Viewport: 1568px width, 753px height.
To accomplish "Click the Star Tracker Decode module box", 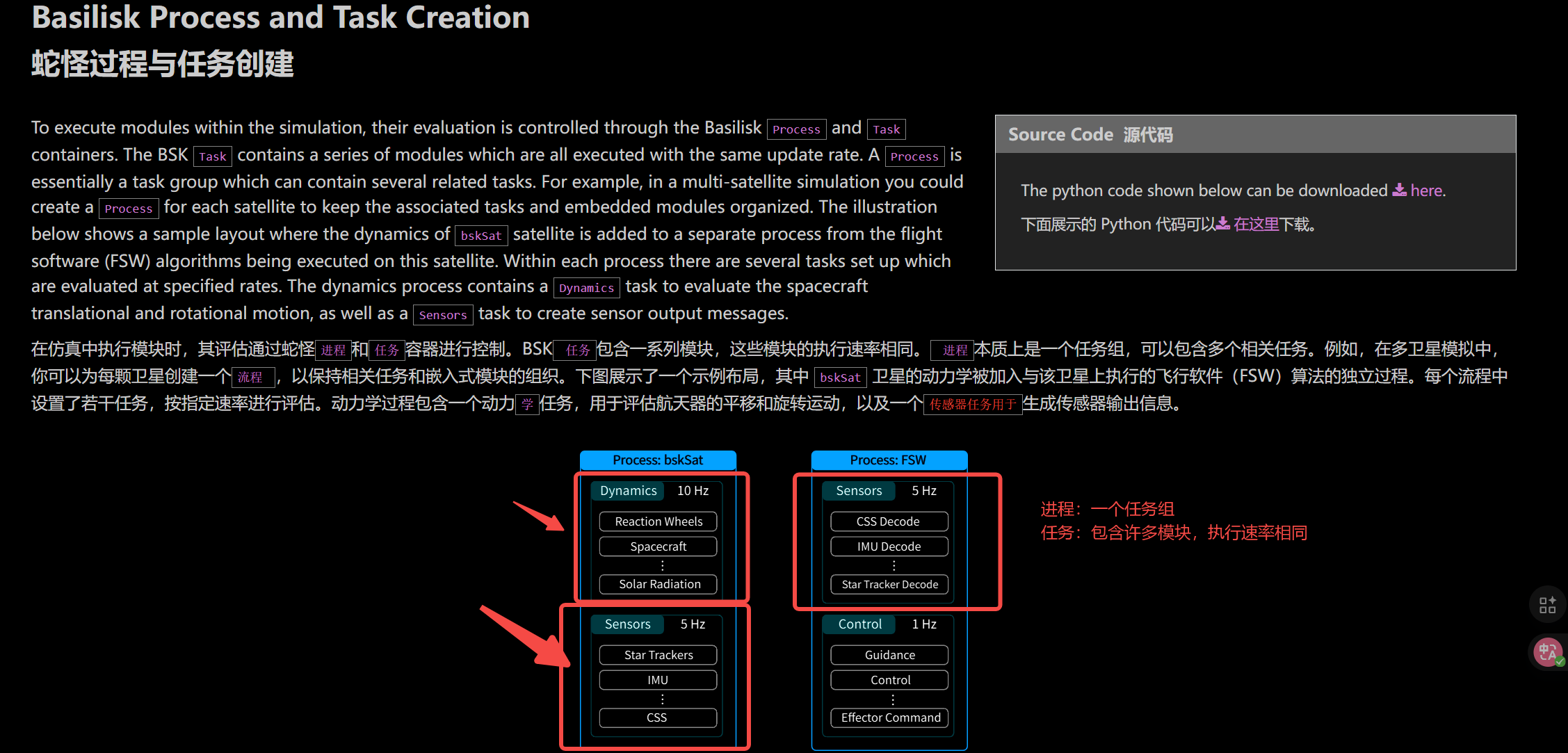I will (889, 584).
